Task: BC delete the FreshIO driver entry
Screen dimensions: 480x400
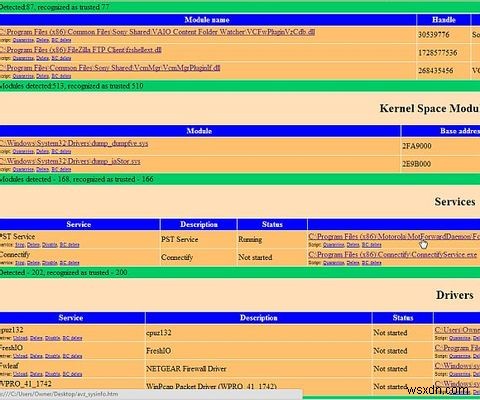Action: [x=72, y=356]
